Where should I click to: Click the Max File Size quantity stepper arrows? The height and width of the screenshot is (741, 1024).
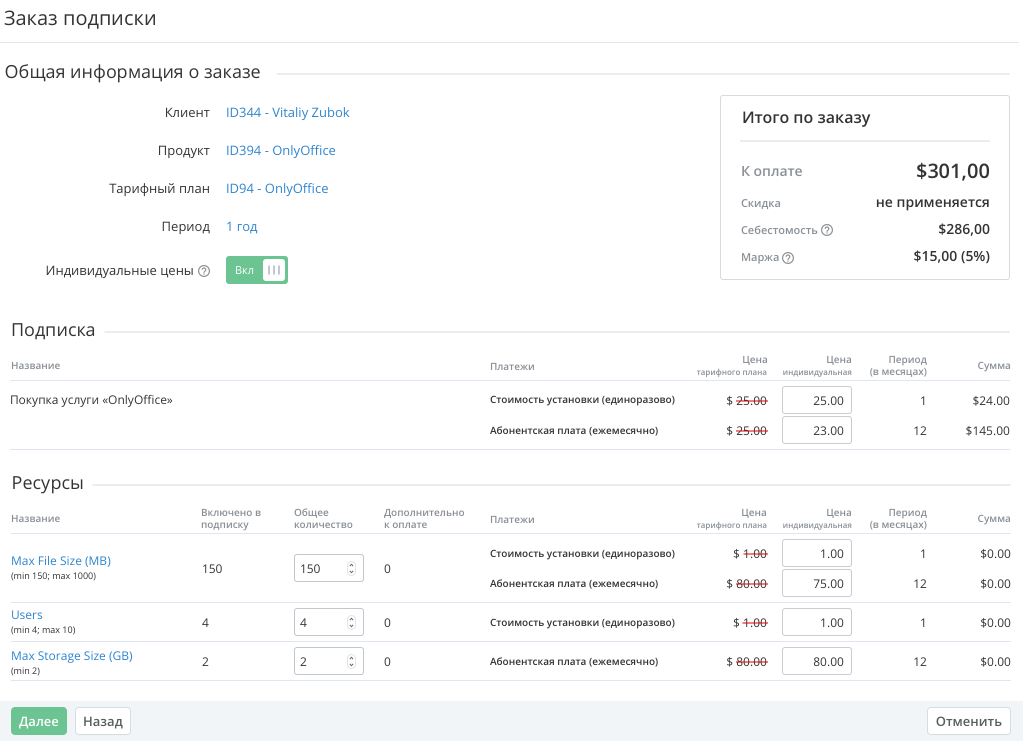[351, 569]
